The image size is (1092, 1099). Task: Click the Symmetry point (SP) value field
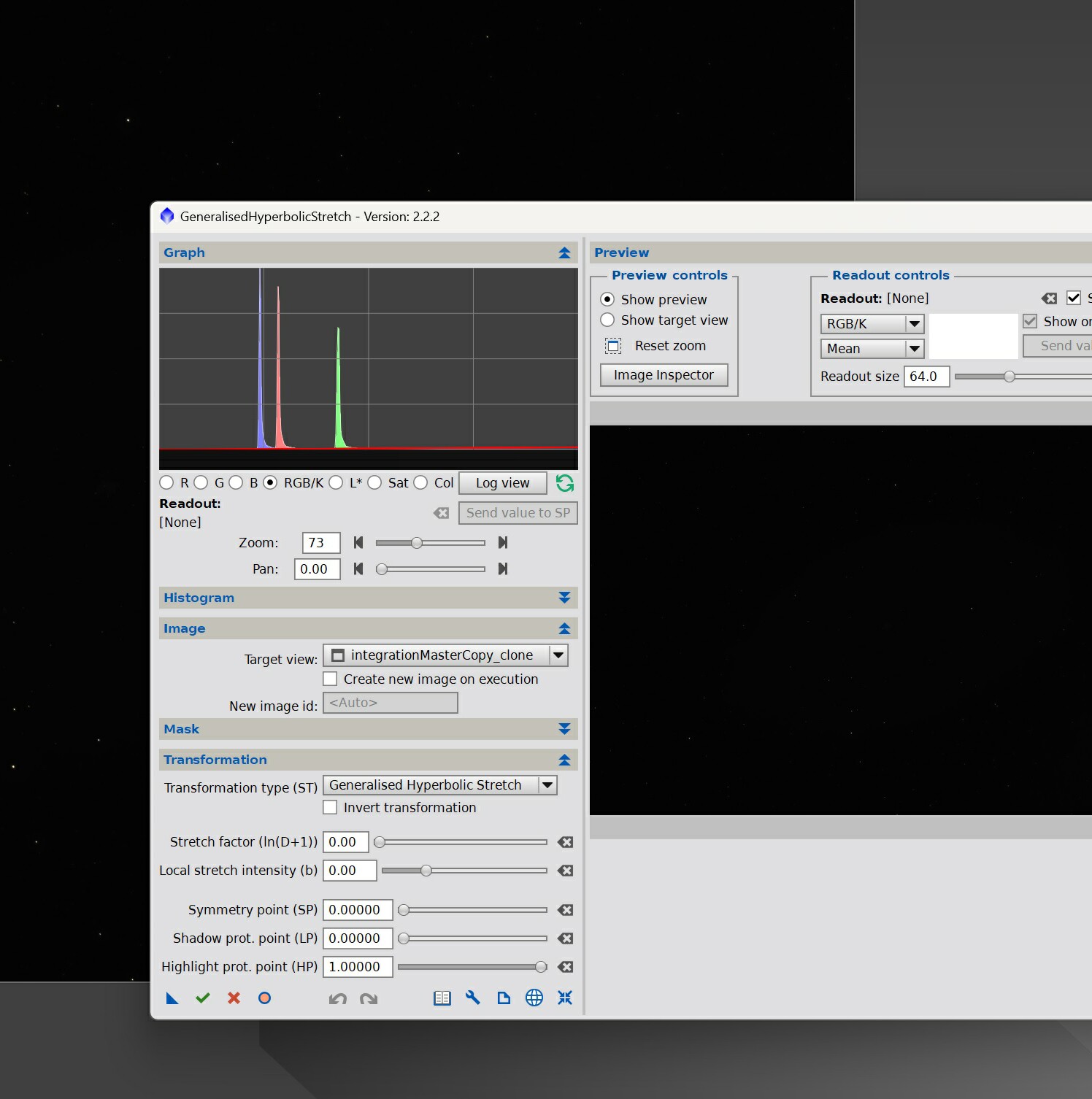point(358,910)
